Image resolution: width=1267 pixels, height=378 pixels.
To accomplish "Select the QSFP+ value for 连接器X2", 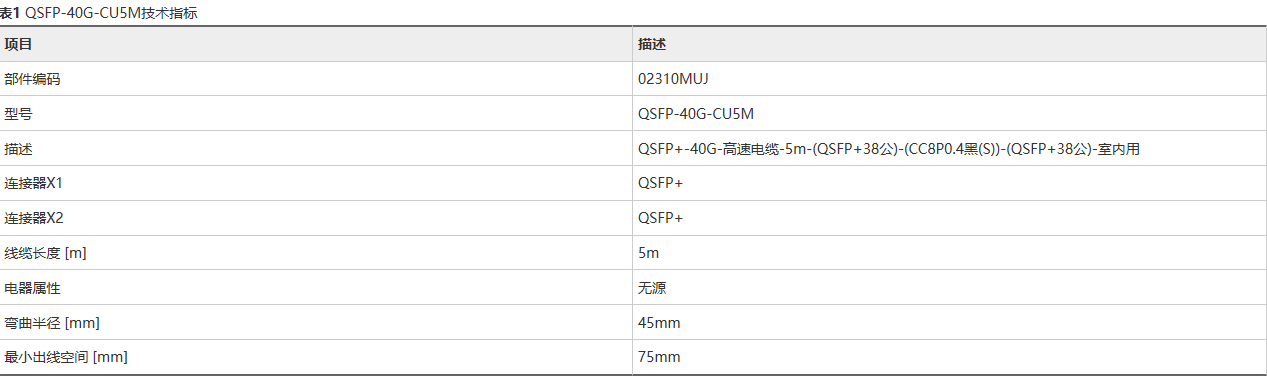I will pos(660,218).
